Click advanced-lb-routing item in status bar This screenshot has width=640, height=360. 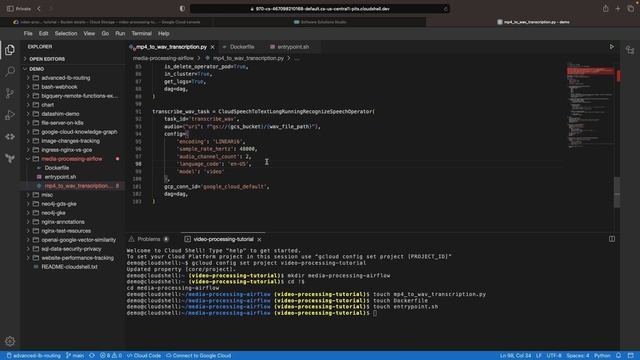(x=33, y=356)
